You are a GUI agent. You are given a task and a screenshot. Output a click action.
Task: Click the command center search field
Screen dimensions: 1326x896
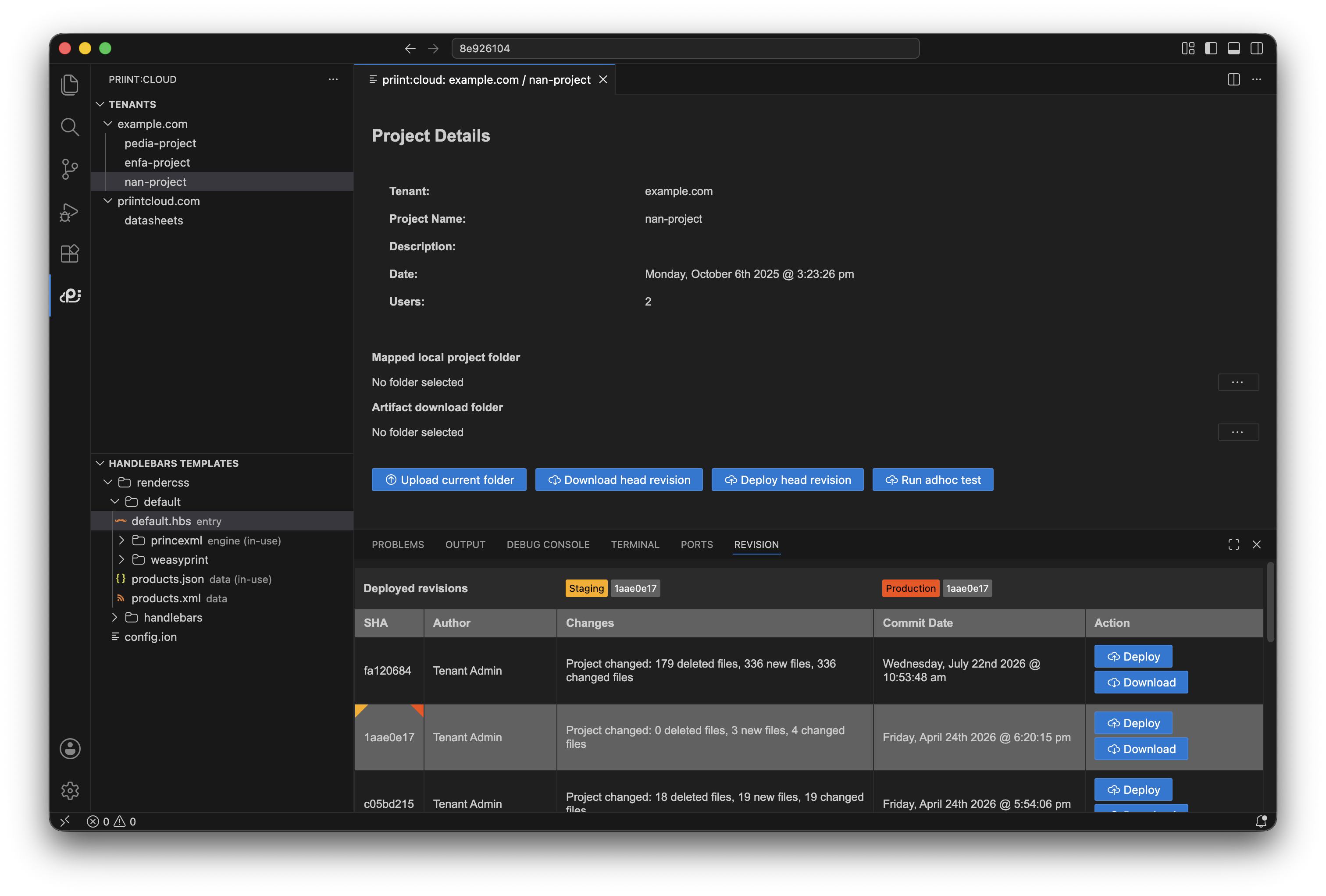tap(685, 49)
